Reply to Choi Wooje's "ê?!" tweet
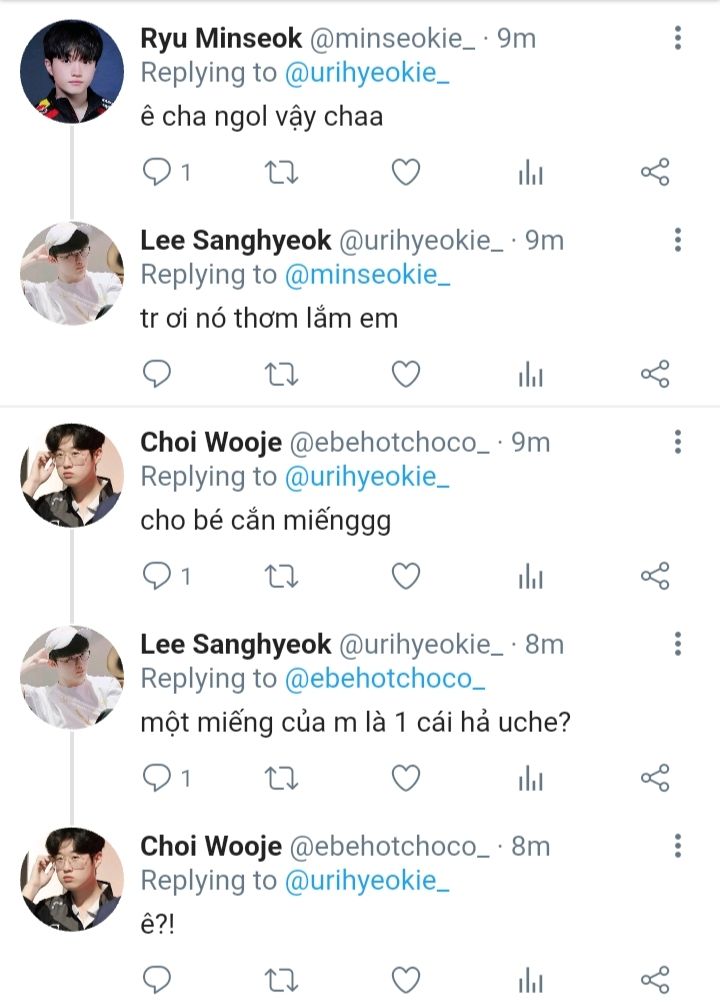Viewport: 720px width, 1006px height. tap(158, 978)
